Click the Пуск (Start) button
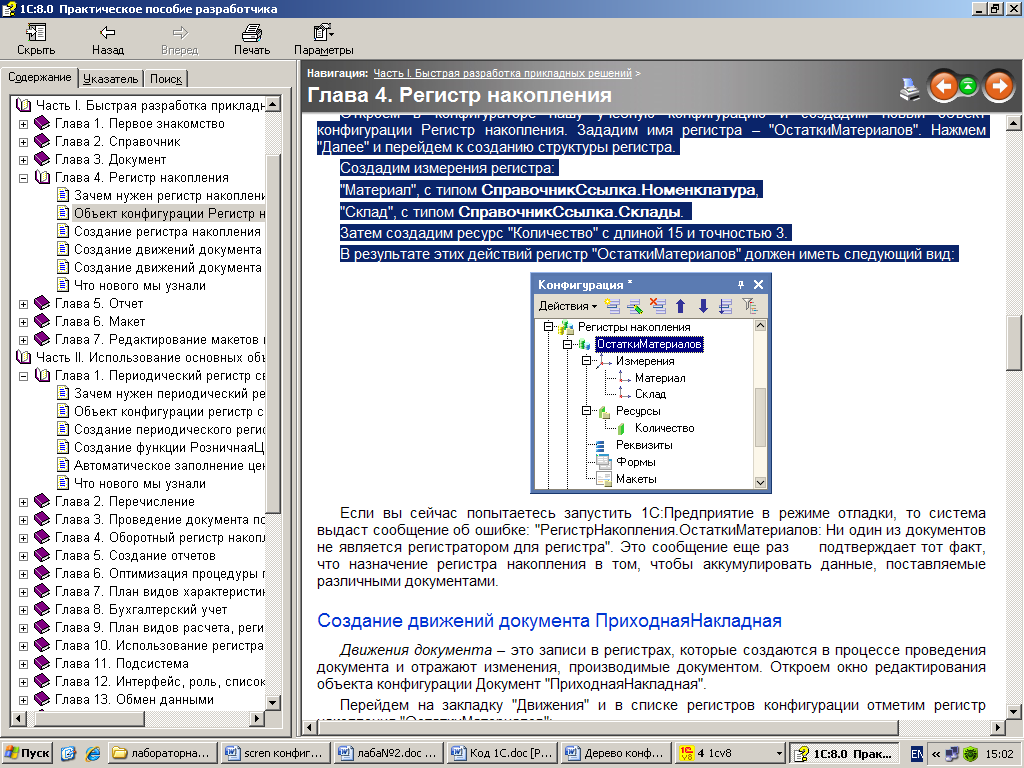This screenshot has width=1024, height=768. [x=27, y=753]
